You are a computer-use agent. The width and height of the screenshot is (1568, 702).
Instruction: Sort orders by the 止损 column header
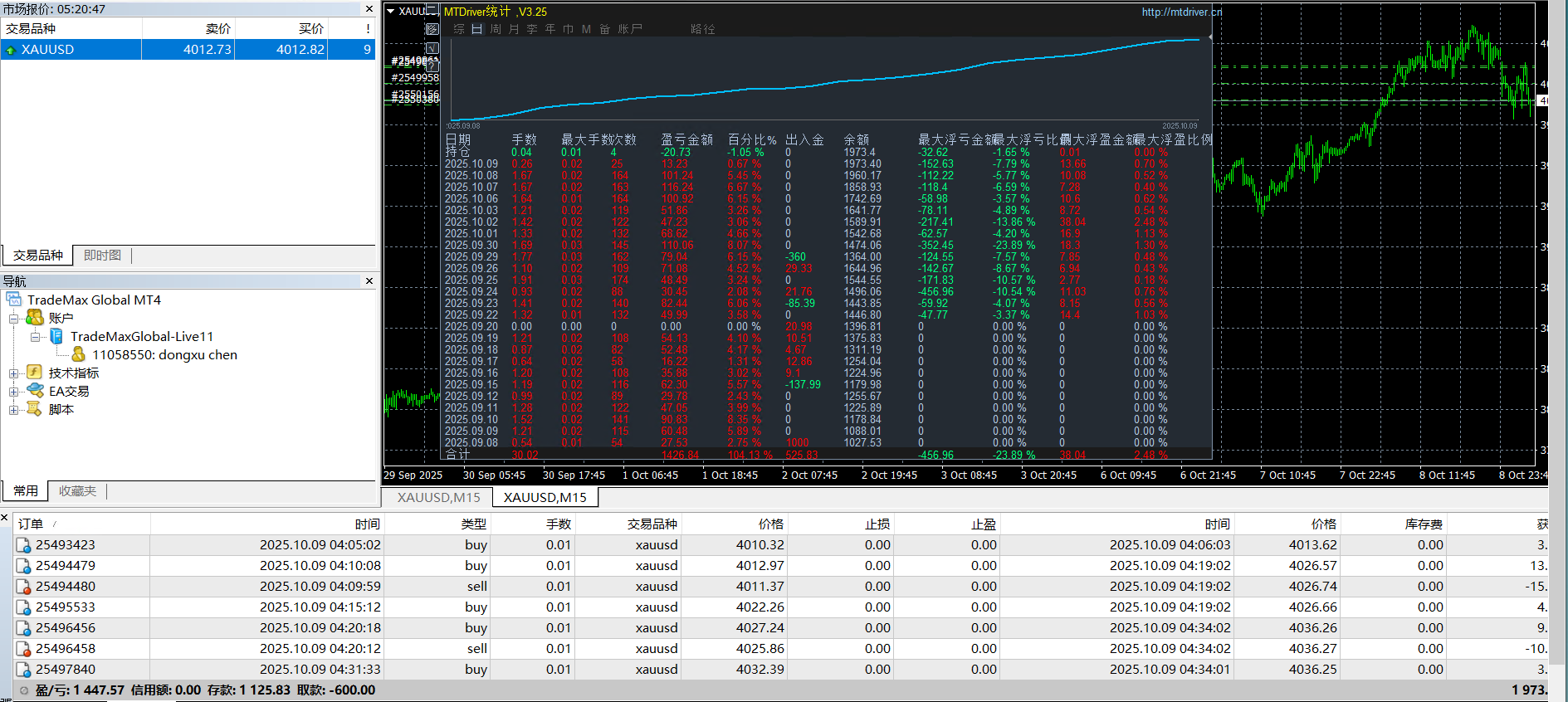[841, 524]
